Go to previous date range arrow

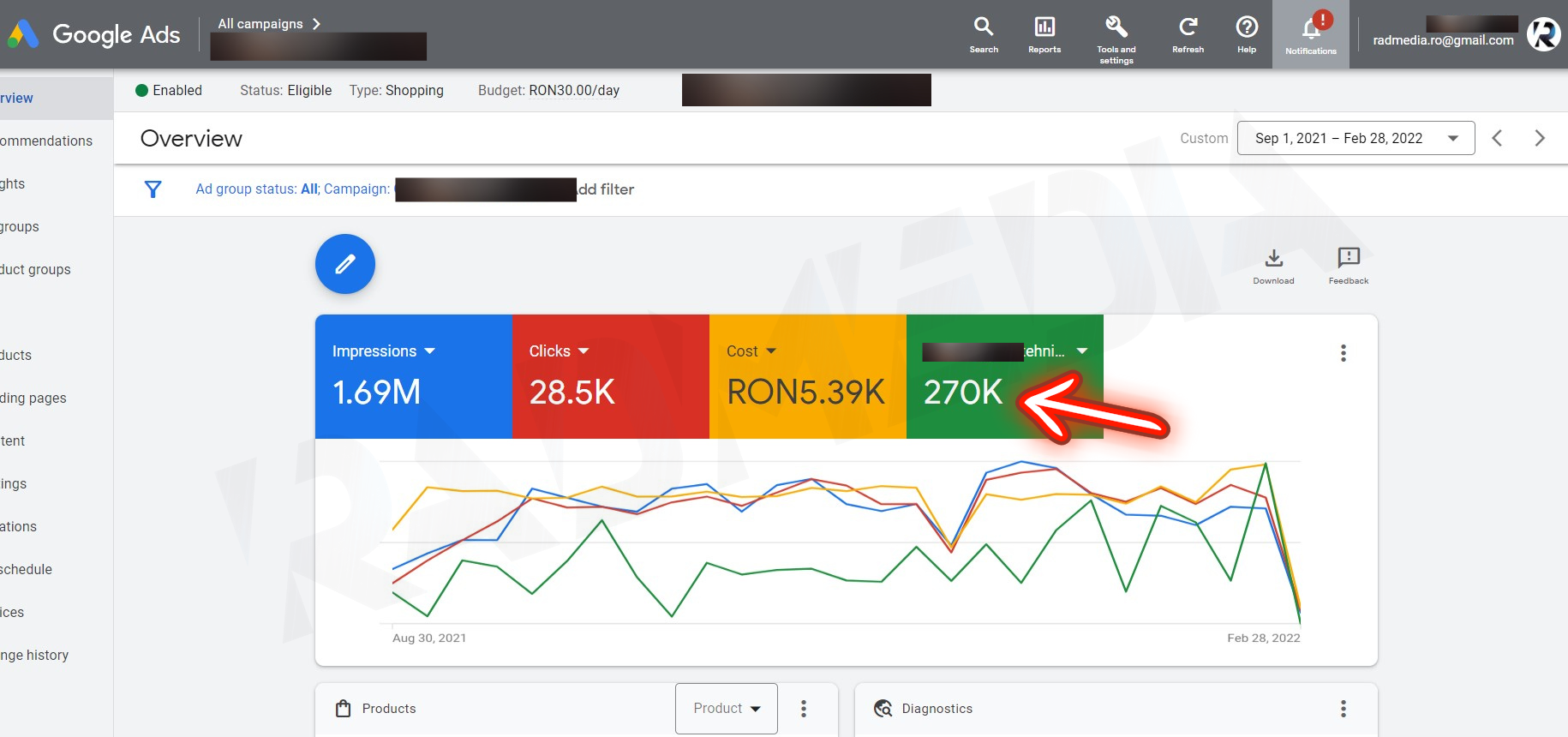pyautogui.click(x=1497, y=138)
